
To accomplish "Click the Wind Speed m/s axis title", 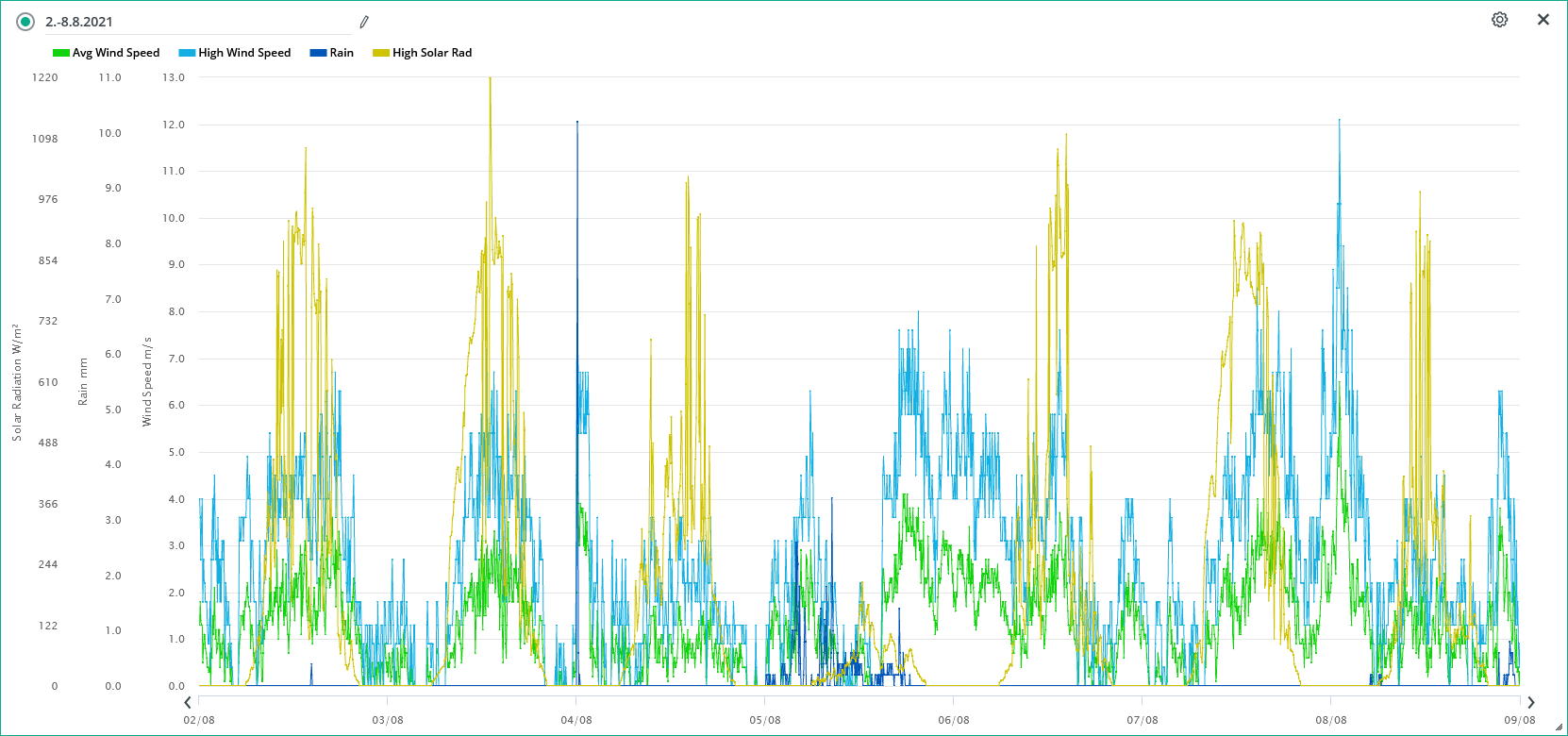I will tap(146, 382).
